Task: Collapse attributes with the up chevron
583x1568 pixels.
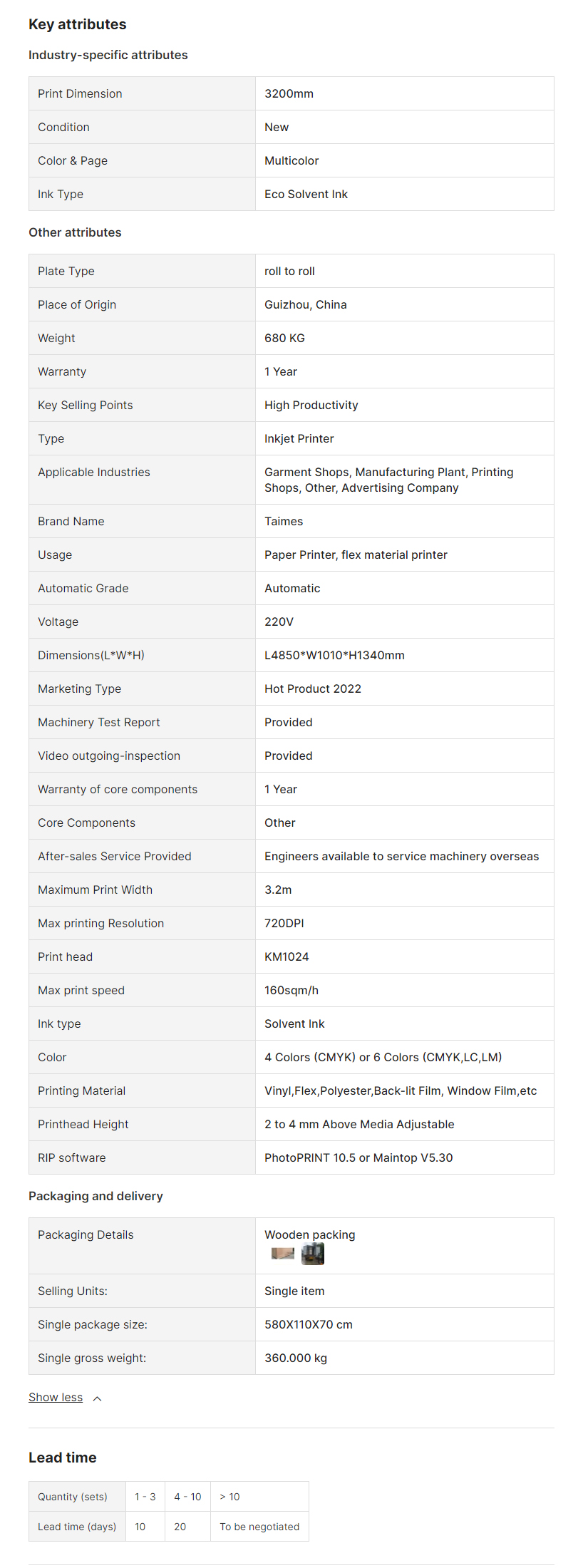Action: [98, 1398]
